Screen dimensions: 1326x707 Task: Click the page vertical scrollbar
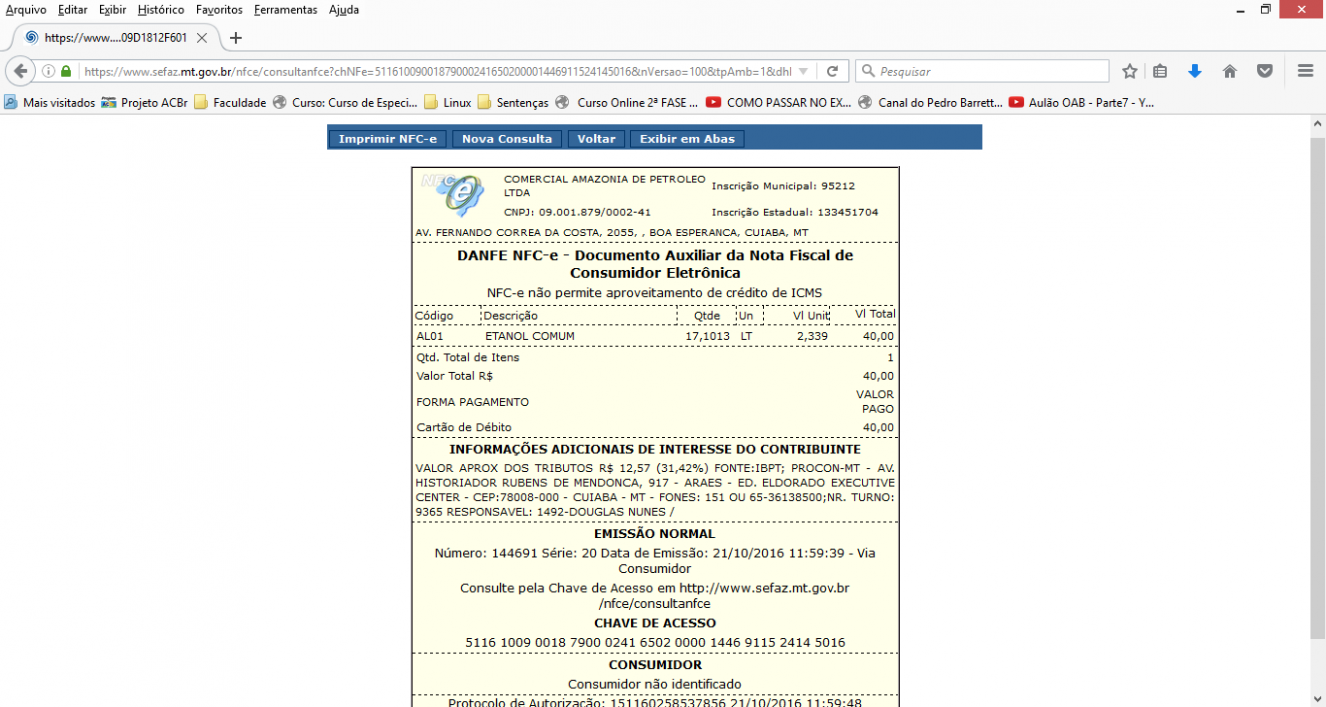click(1318, 388)
